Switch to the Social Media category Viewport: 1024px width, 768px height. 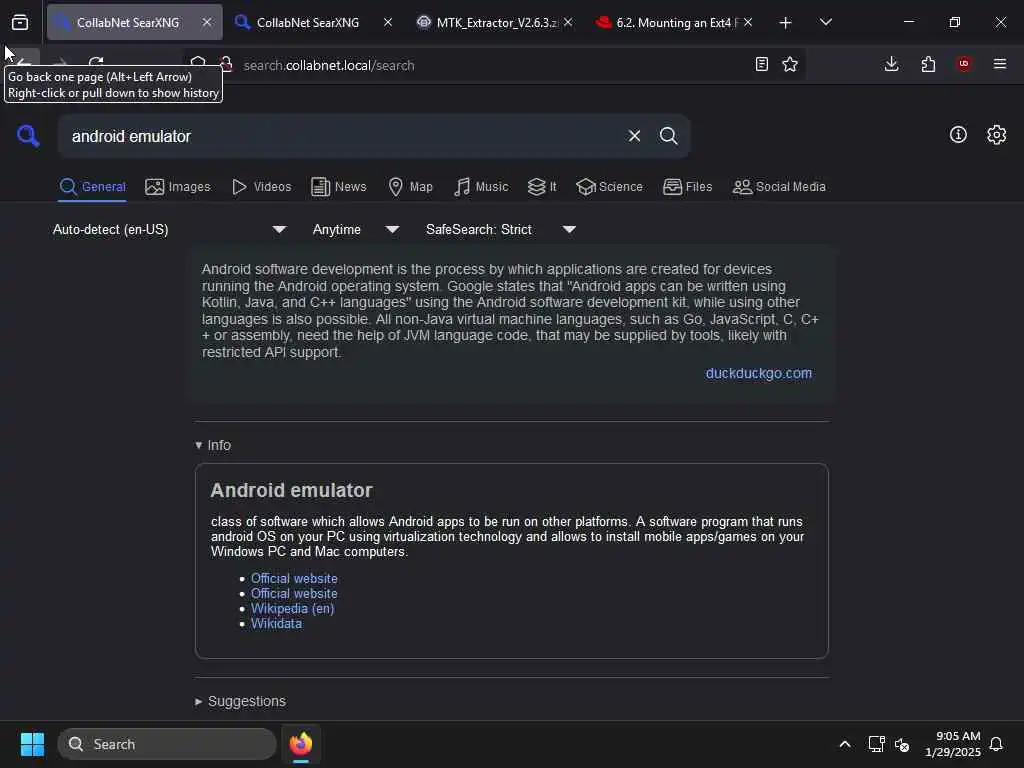(779, 187)
